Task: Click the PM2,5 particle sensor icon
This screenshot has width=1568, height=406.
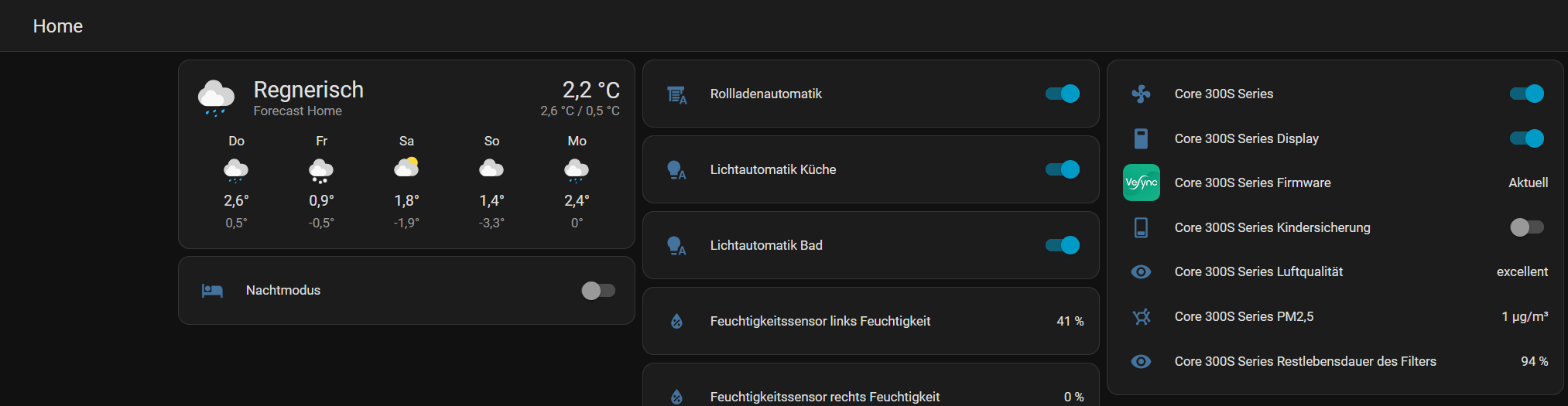Action: click(1141, 317)
